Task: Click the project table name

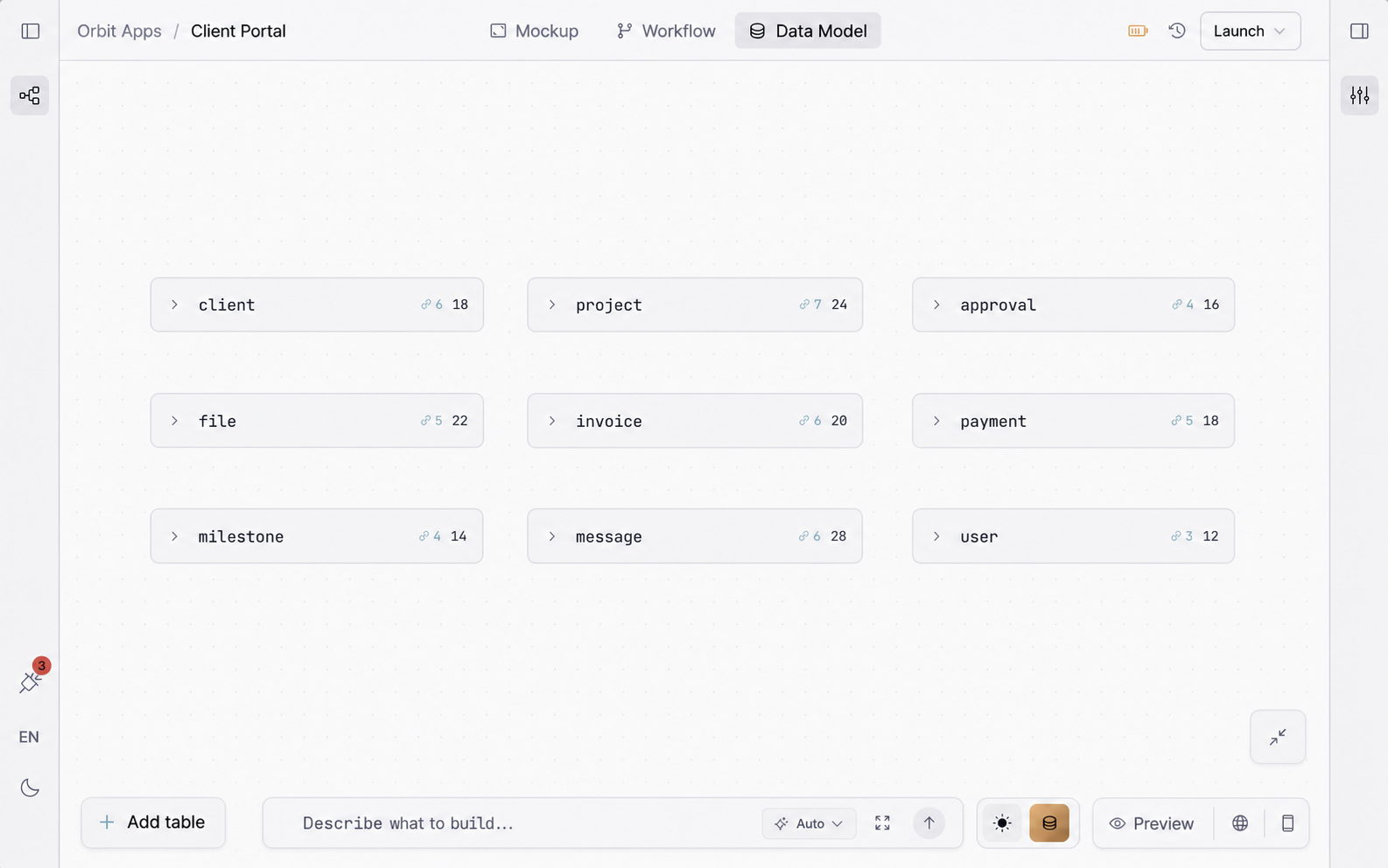Action: [x=609, y=305]
